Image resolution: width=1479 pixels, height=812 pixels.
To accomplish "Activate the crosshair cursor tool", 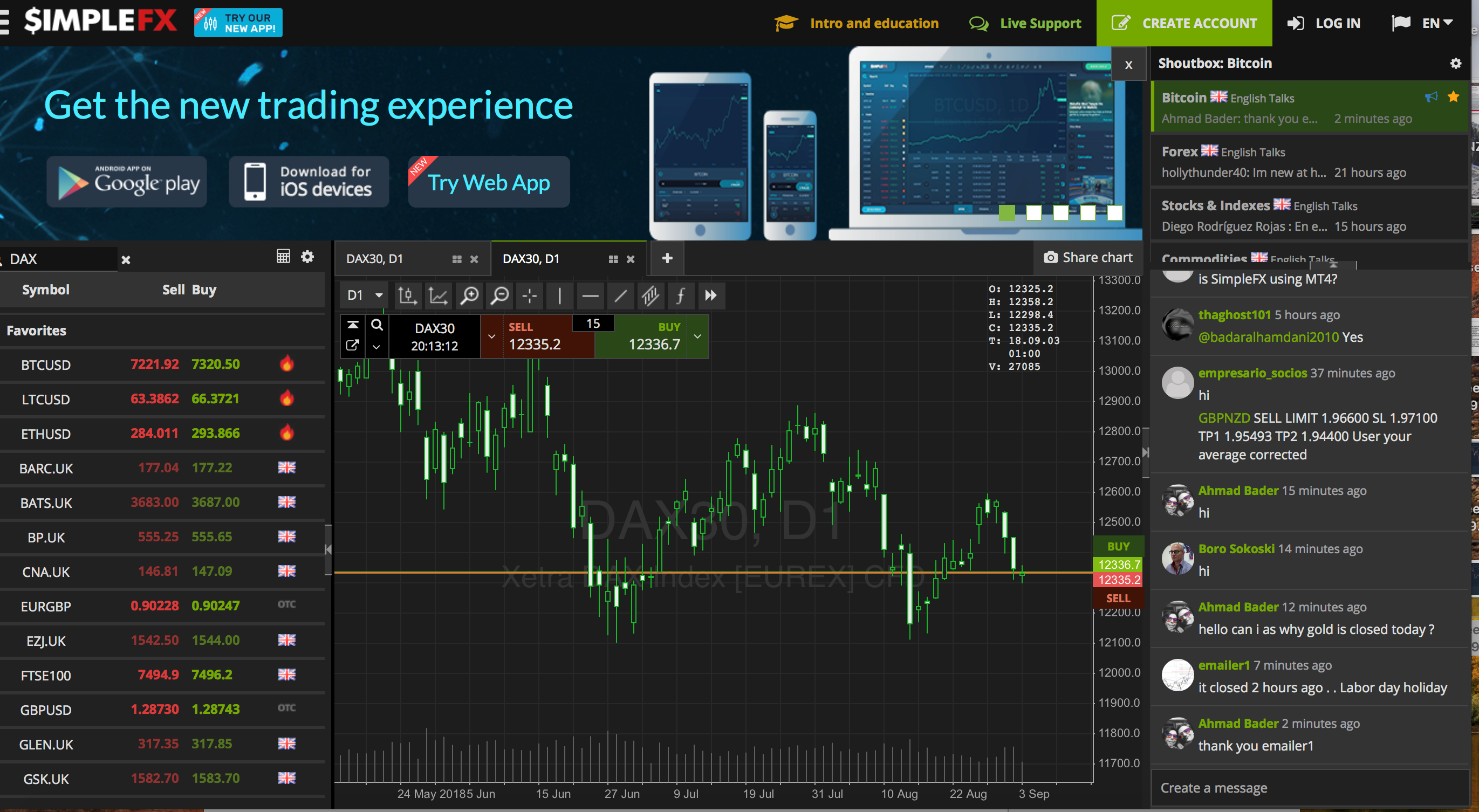I will 530,295.
